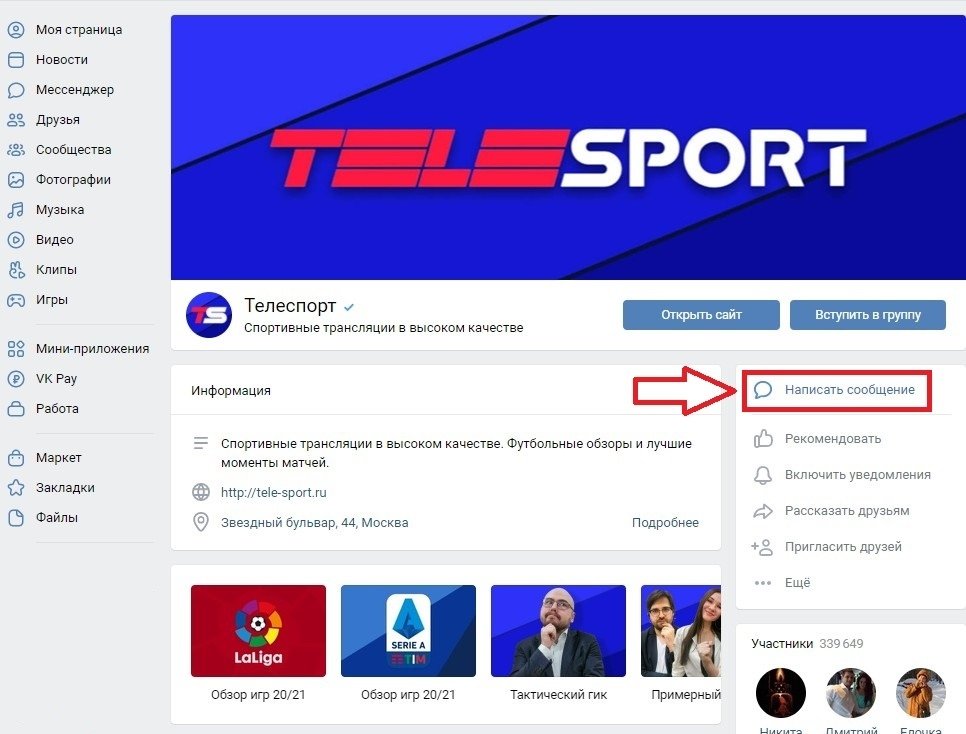Screen dimensions: 966x734
Task: Open the Video play icon in sidebar
Action: pos(16,240)
